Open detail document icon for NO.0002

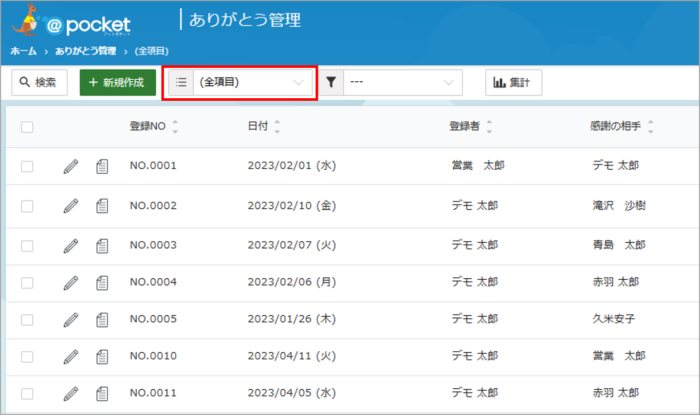point(102,206)
